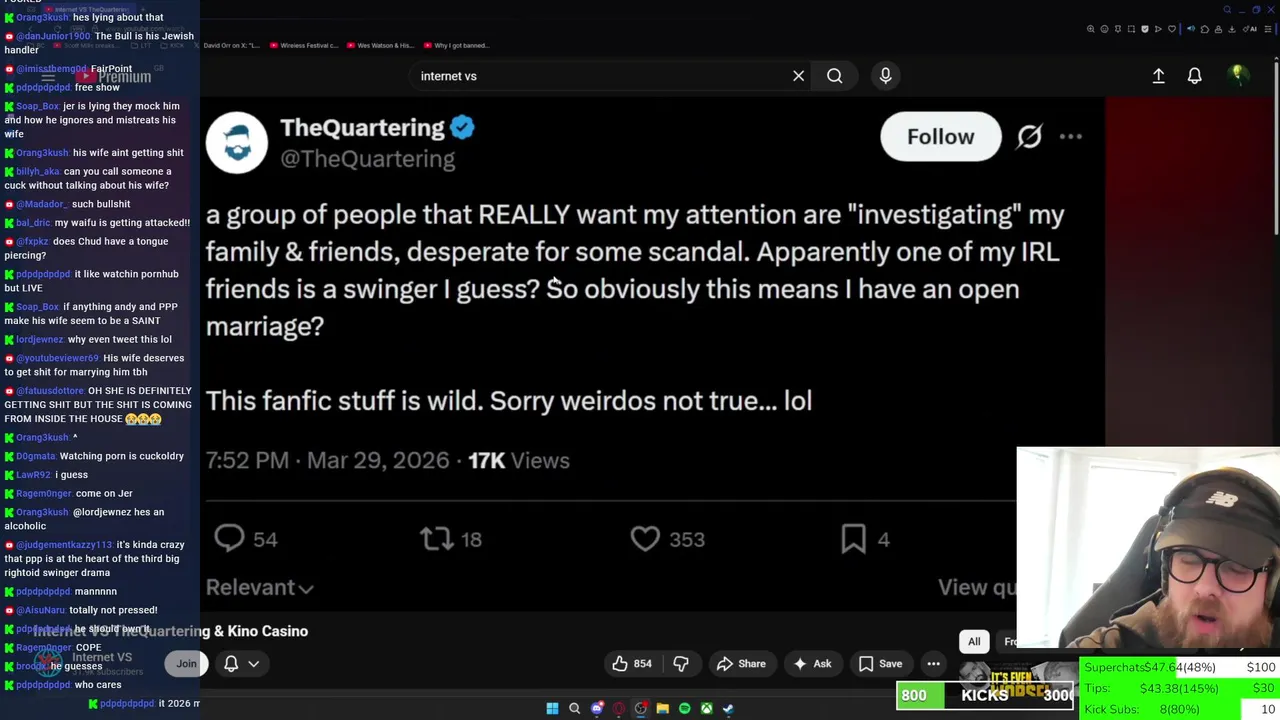Expand the subscription notification bell dropdown
This screenshot has width=1280, height=720.
pyautogui.click(x=241, y=663)
